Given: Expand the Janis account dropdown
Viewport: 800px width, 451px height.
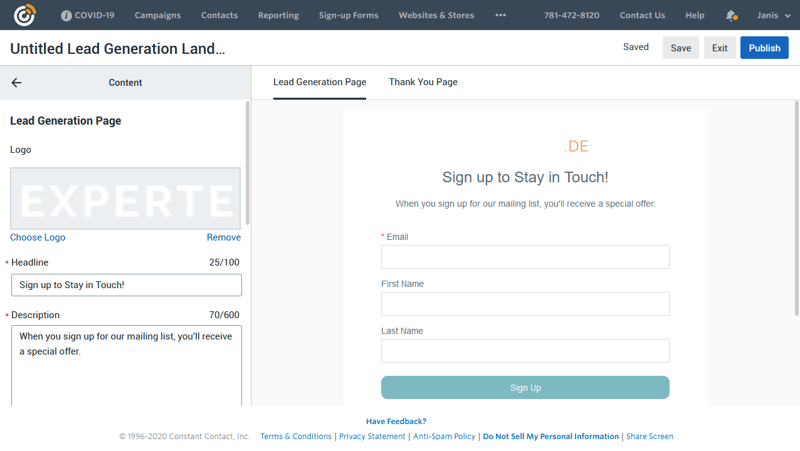Looking at the screenshot, I should [x=773, y=15].
